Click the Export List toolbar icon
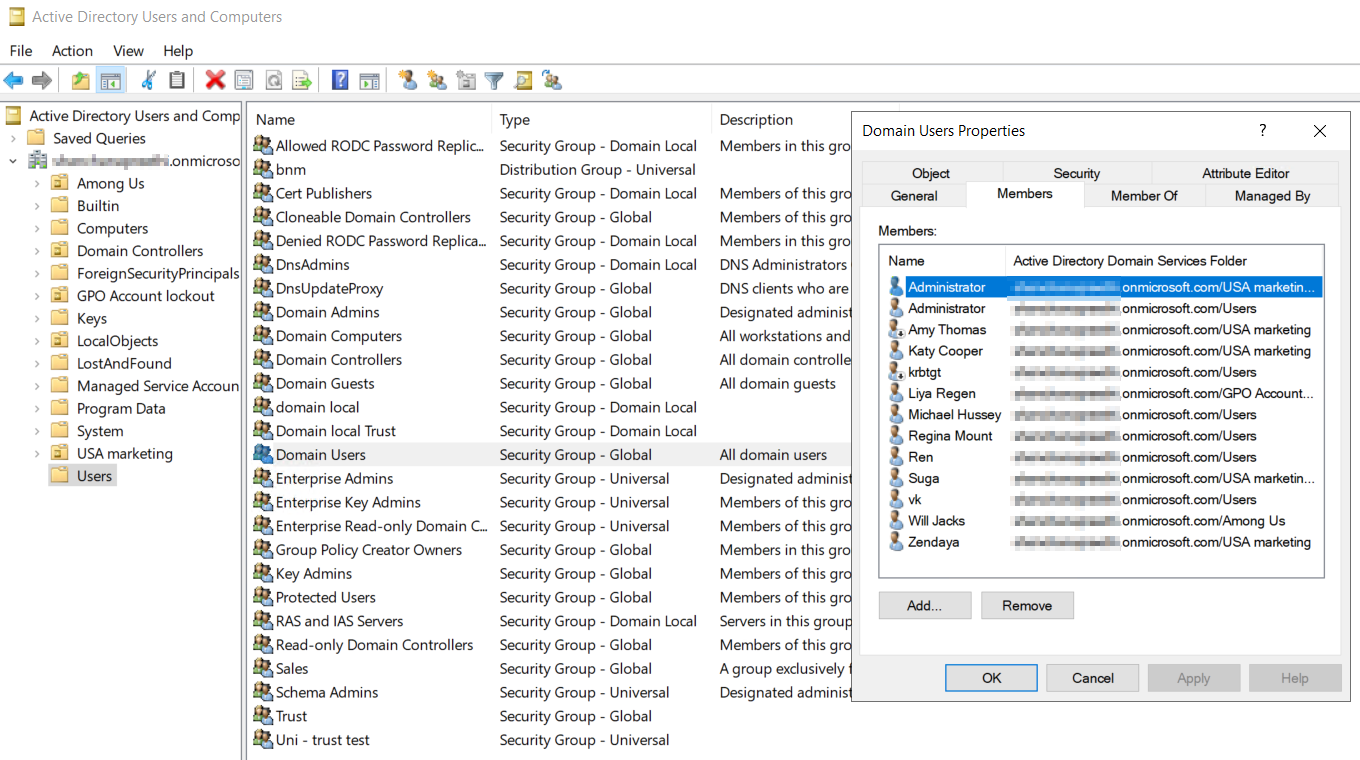1360x760 pixels. [301, 80]
